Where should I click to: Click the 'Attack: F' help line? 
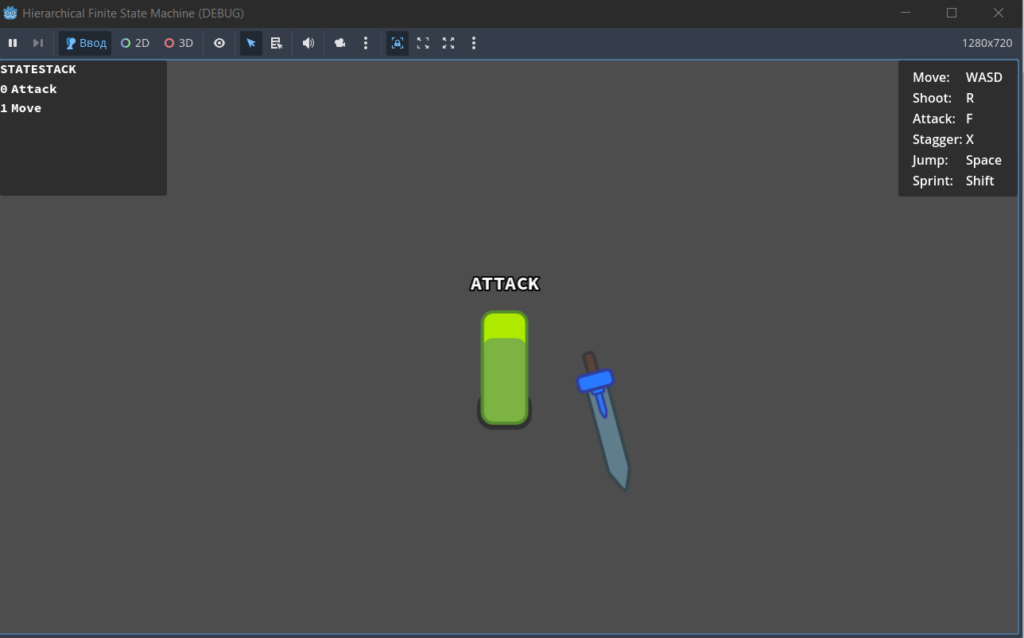pyautogui.click(x=942, y=119)
